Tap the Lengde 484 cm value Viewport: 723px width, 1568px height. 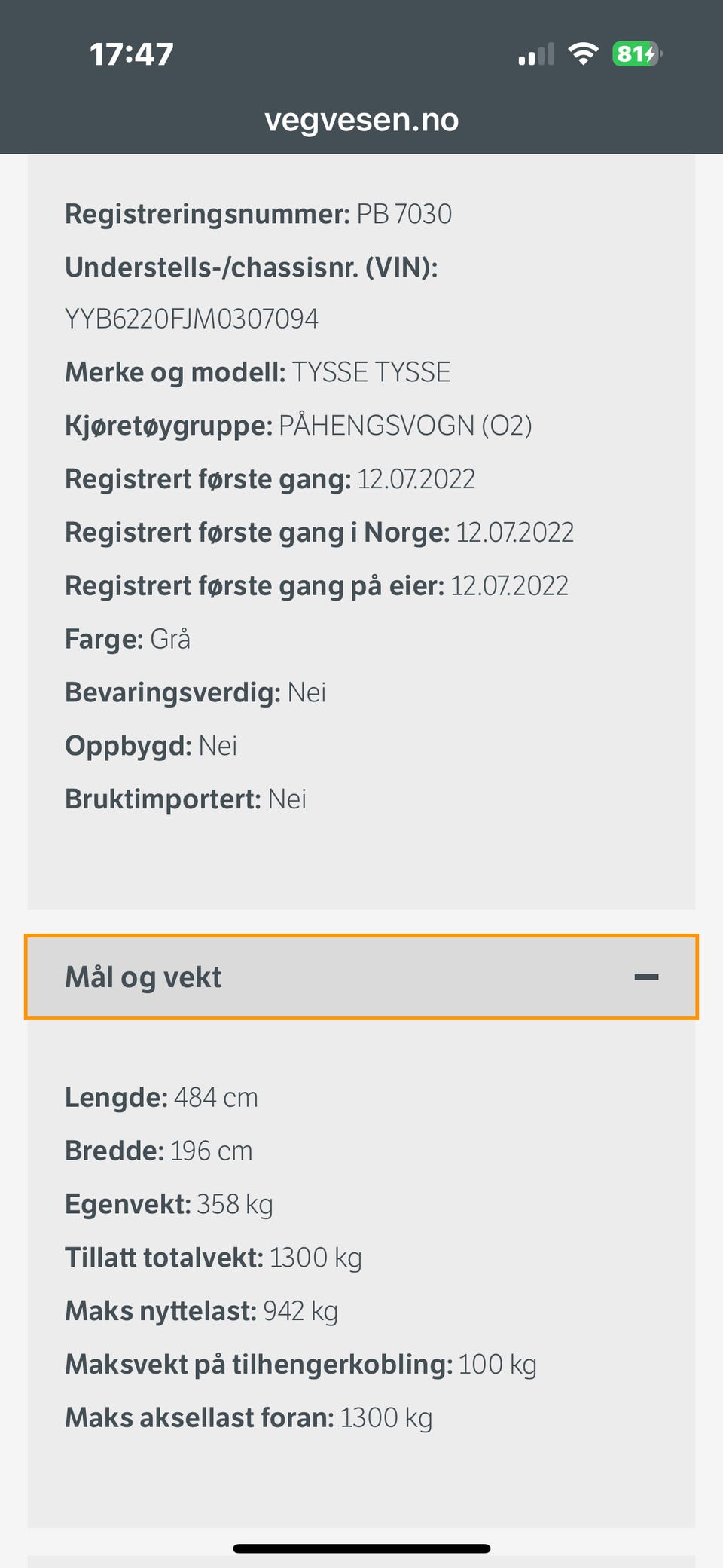[215, 1098]
